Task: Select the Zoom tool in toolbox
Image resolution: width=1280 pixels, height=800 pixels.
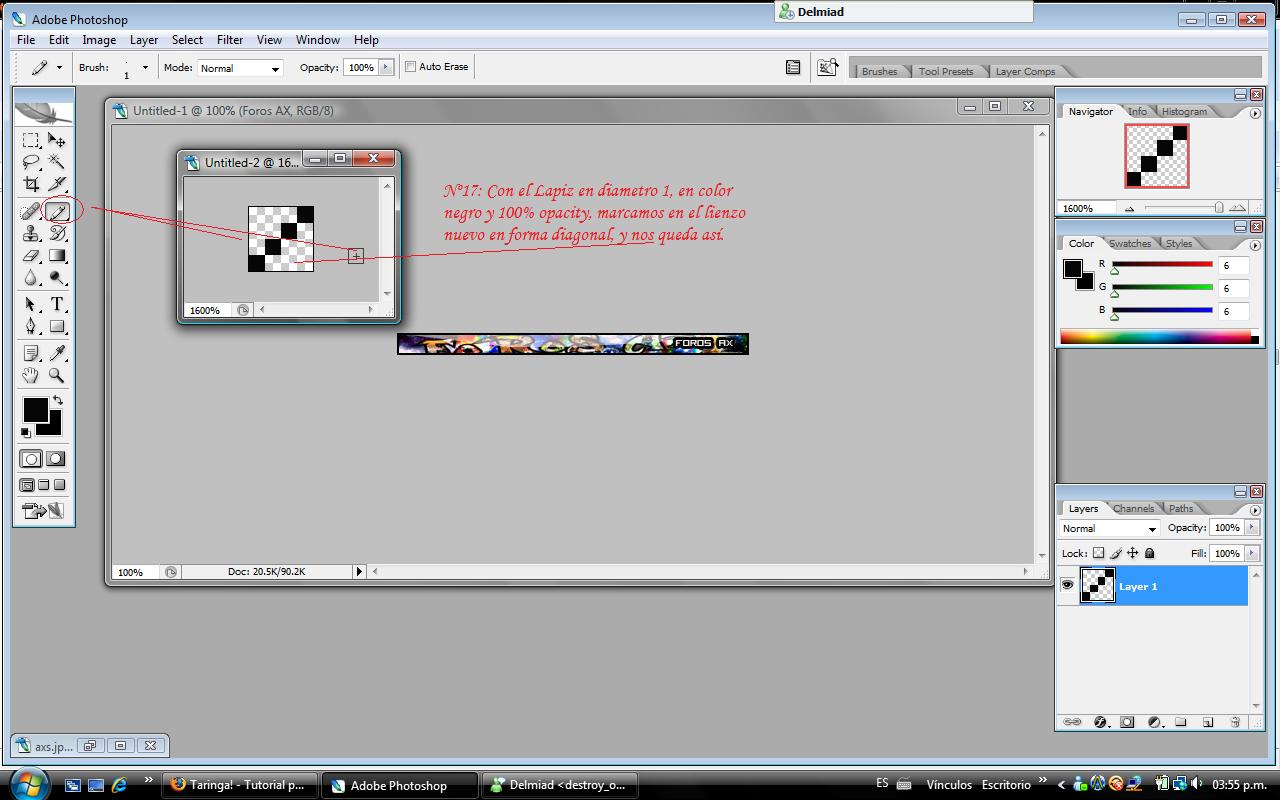Action: tap(57, 376)
